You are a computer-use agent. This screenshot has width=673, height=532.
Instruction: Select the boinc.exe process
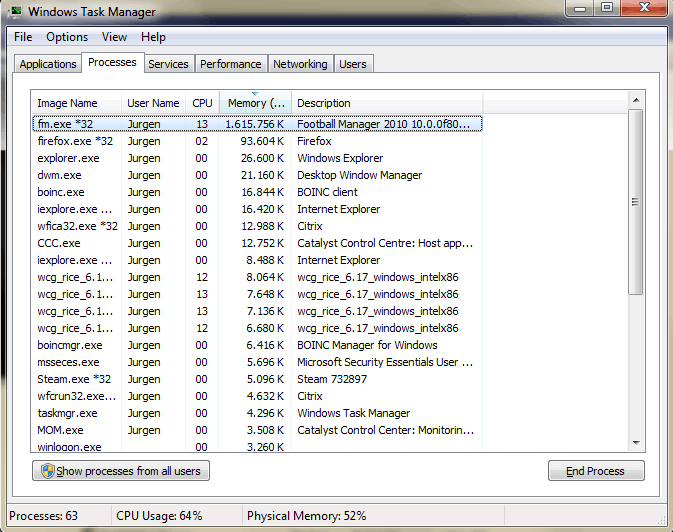click(257, 192)
